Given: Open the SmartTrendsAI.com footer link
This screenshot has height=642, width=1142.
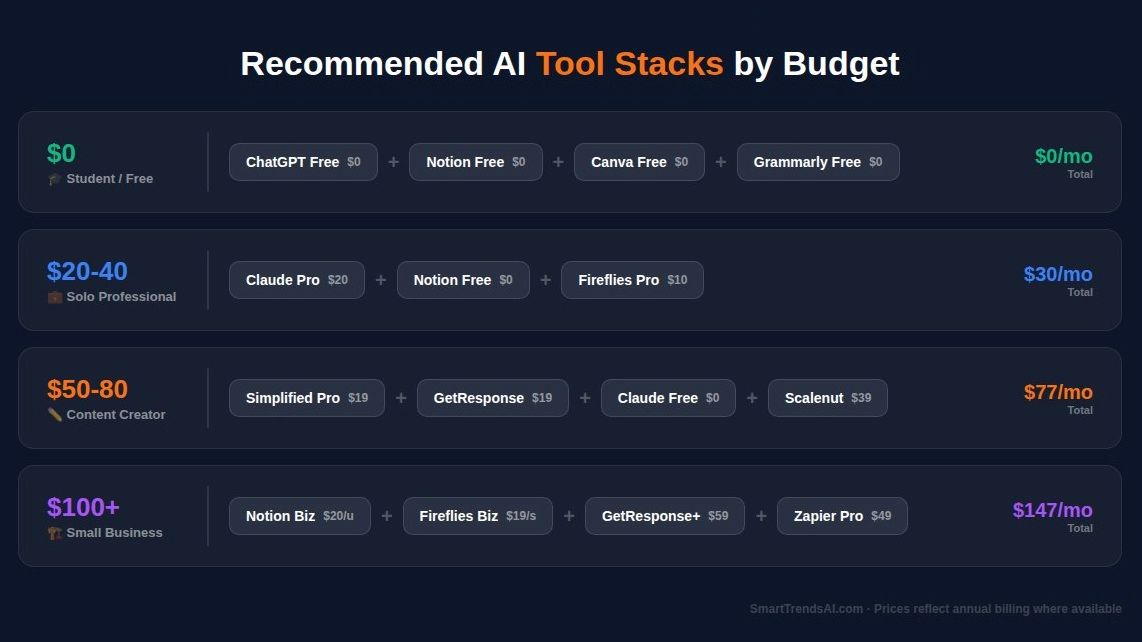Looking at the screenshot, I should (x=806, y=609).
